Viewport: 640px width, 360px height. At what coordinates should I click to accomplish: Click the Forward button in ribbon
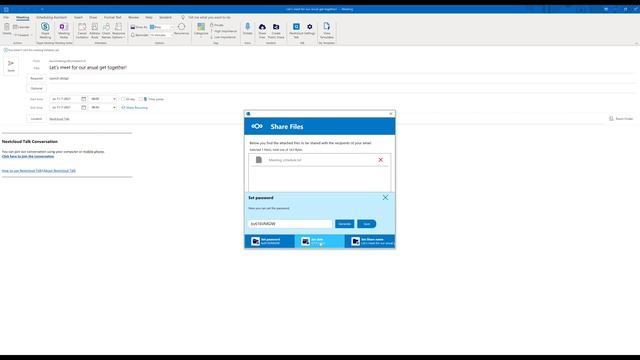[22, 35]
